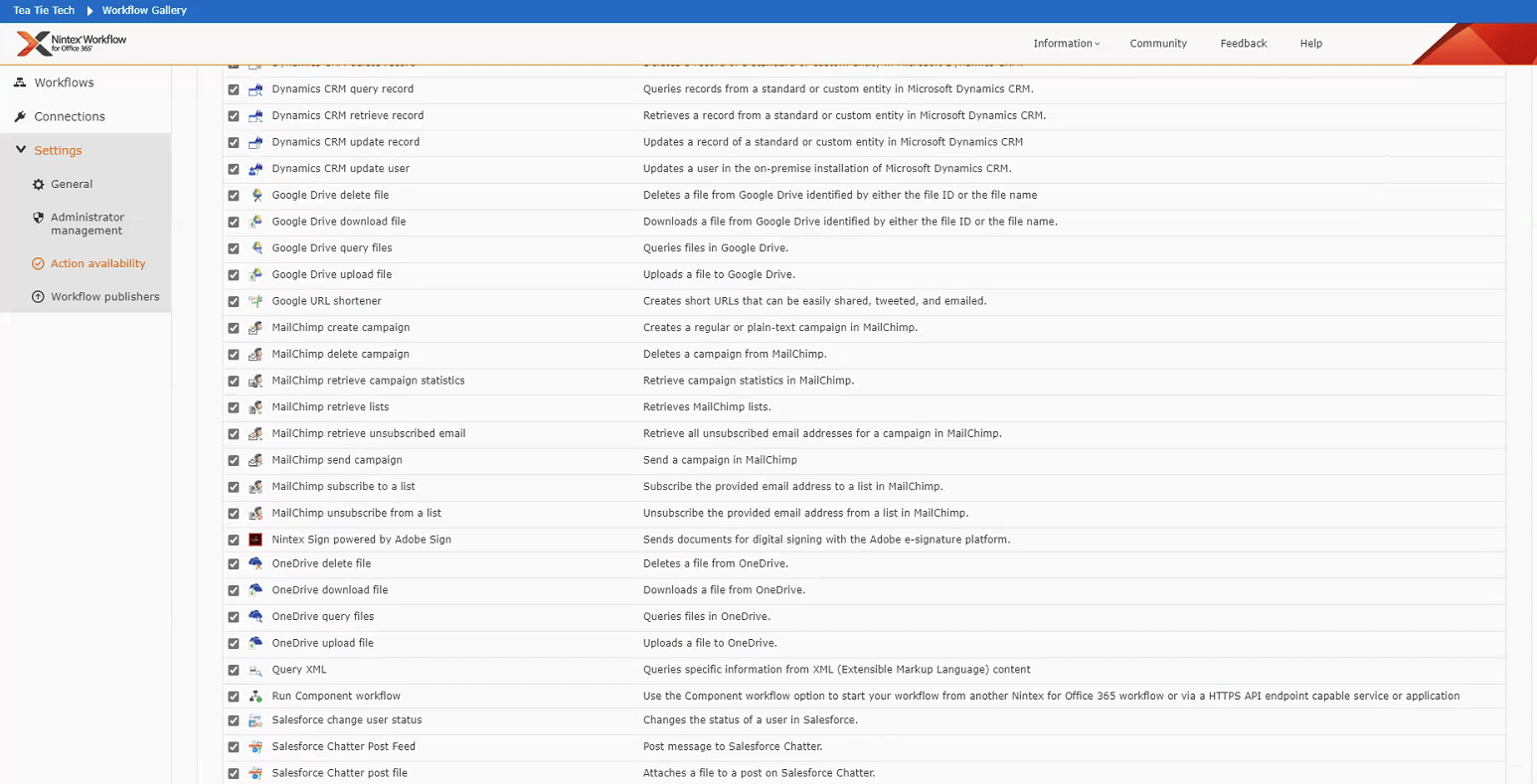Viewport: 1537px width, 784px height.
Task: Disable Google URL shortener checkbox
Action: [x=234, y=301]
